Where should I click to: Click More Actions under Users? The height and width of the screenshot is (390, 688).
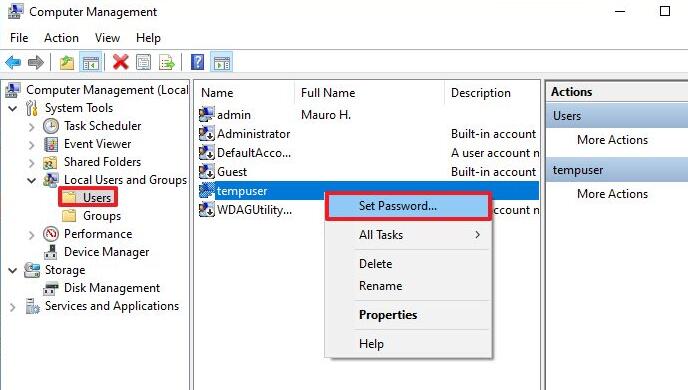coord(613,140)
